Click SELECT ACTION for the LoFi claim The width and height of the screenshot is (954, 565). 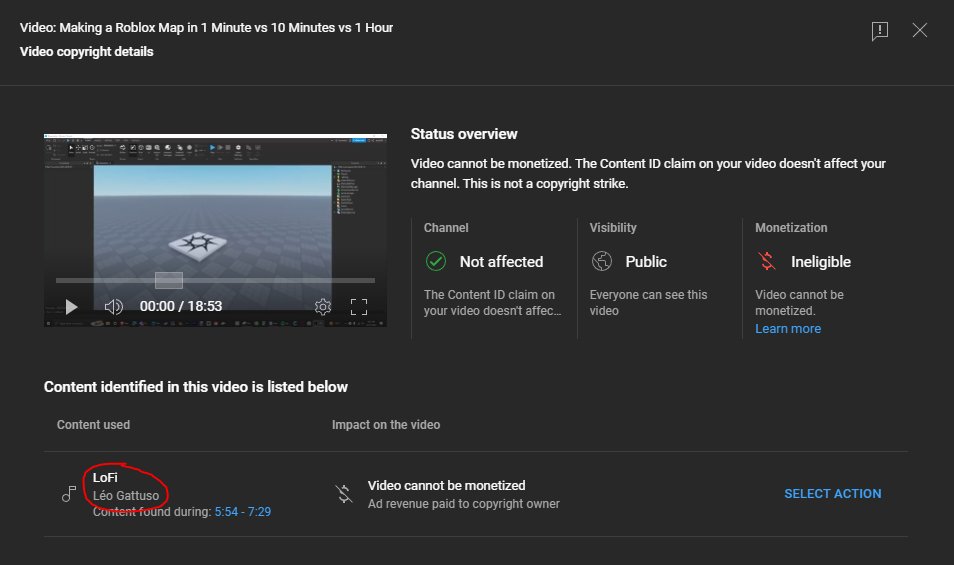tap(832, 494)
